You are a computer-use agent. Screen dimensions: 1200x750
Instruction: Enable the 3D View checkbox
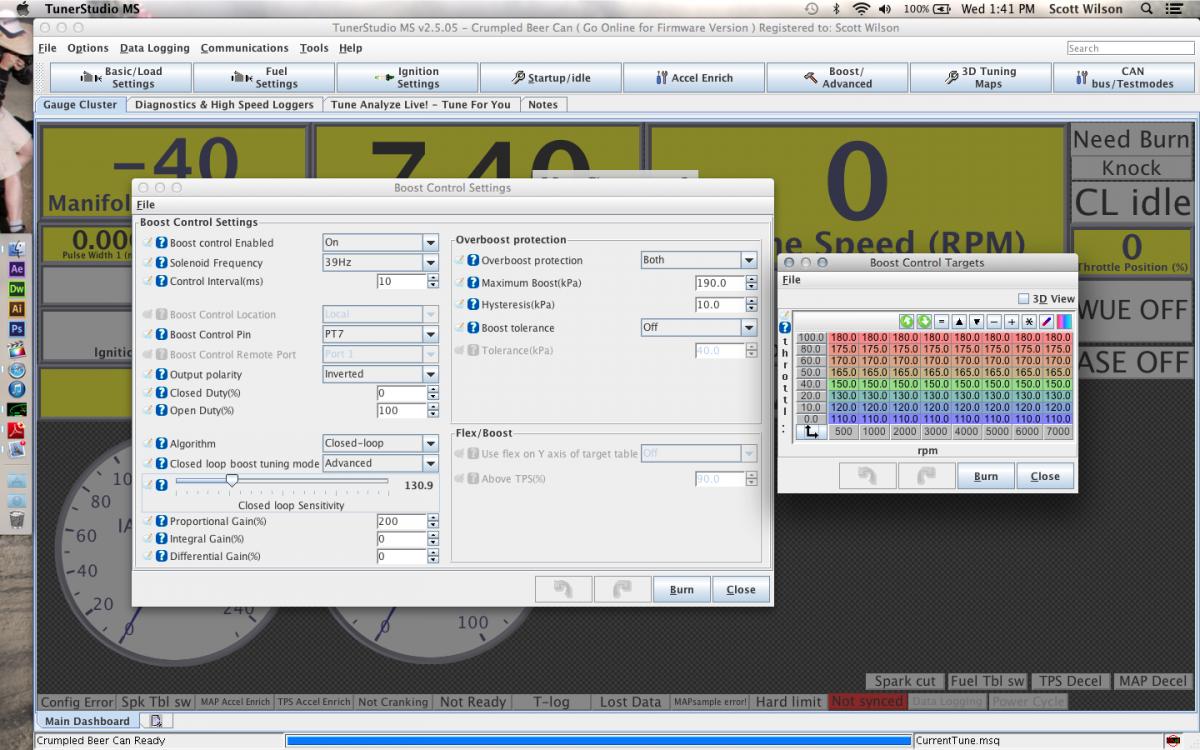[1023, 299]
